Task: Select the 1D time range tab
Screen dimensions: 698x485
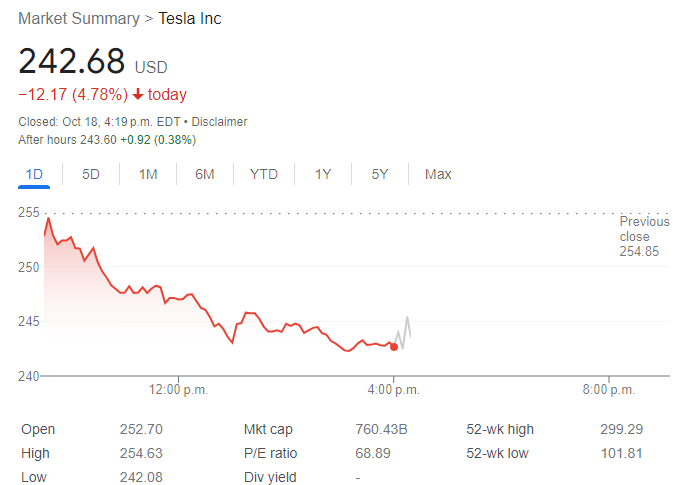Action: [34, 174]
